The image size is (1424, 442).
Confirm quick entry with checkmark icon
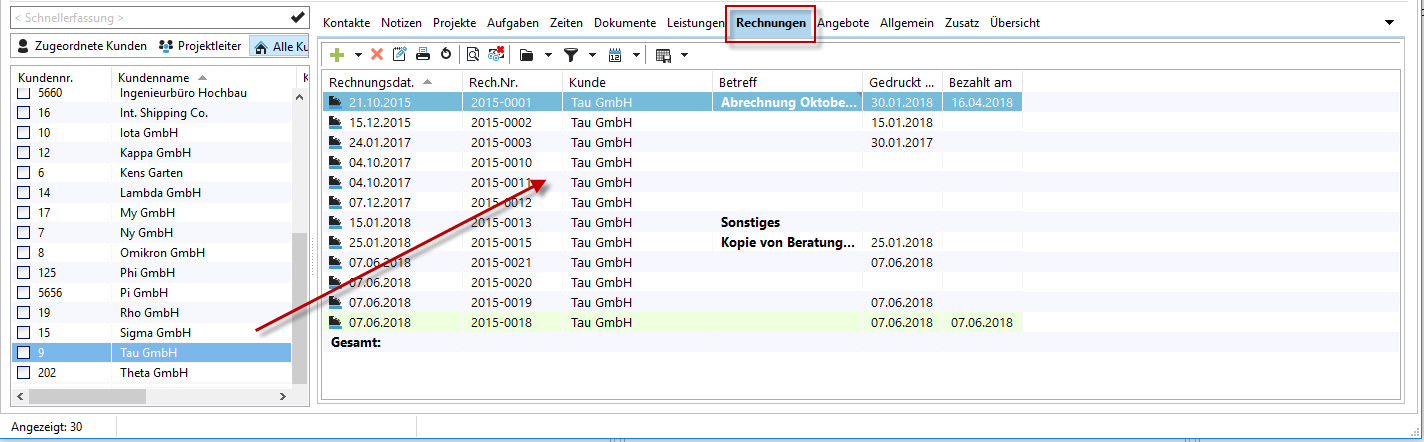pyautogui.click(x=297, y=17)
